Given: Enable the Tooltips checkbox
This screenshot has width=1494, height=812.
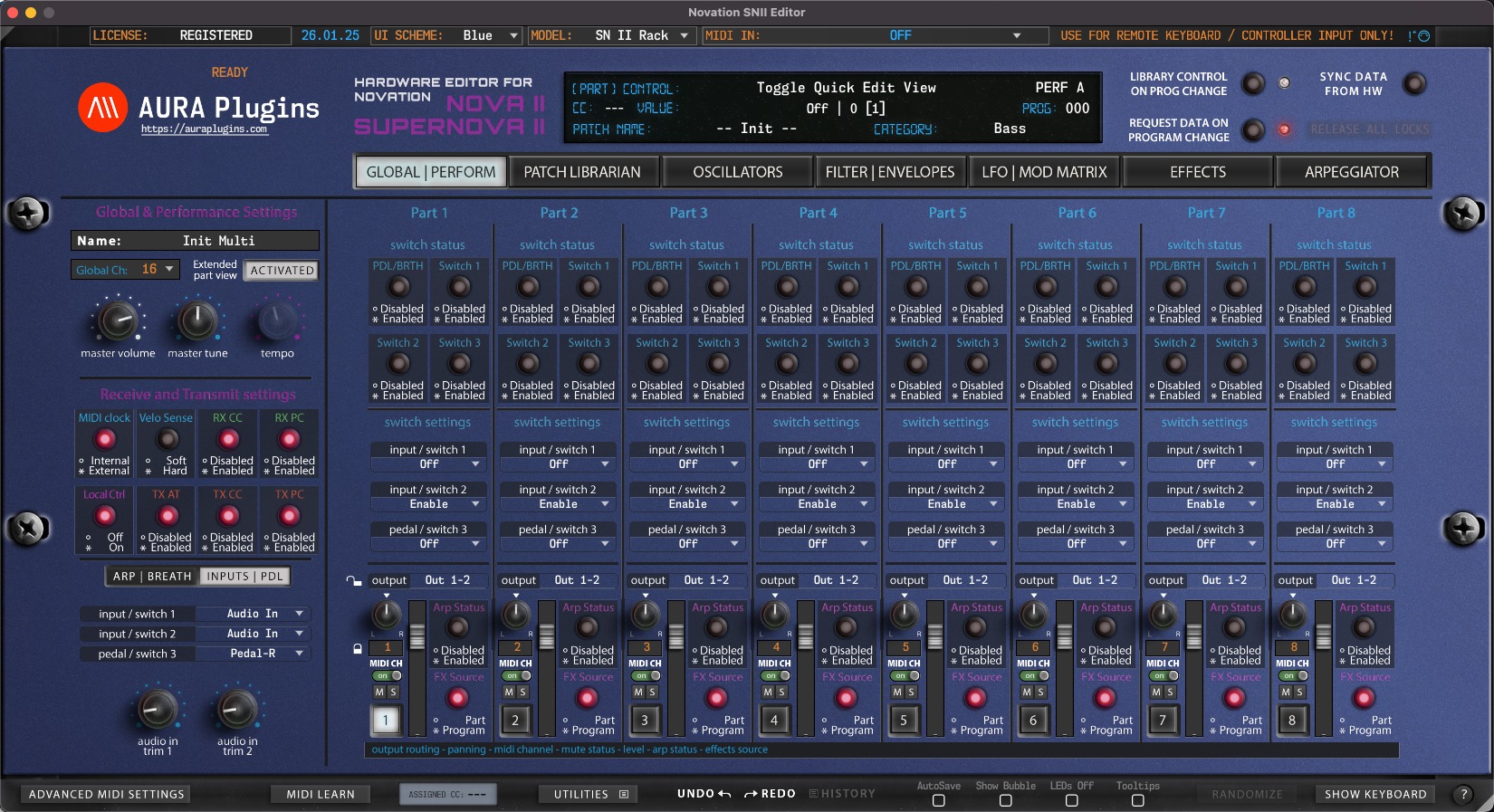Looking at the screenshot, I should coord(1137,800).
